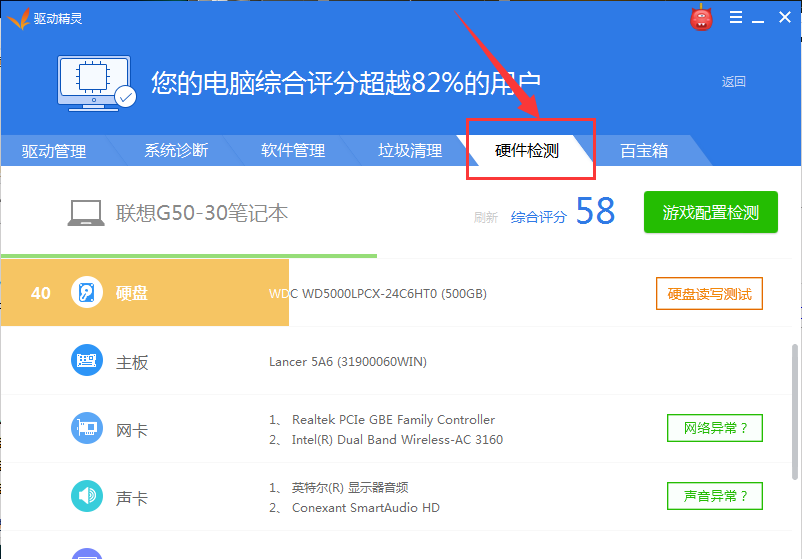Click the red monster mascot icon
Screen dimensions: 802x559
701,18
